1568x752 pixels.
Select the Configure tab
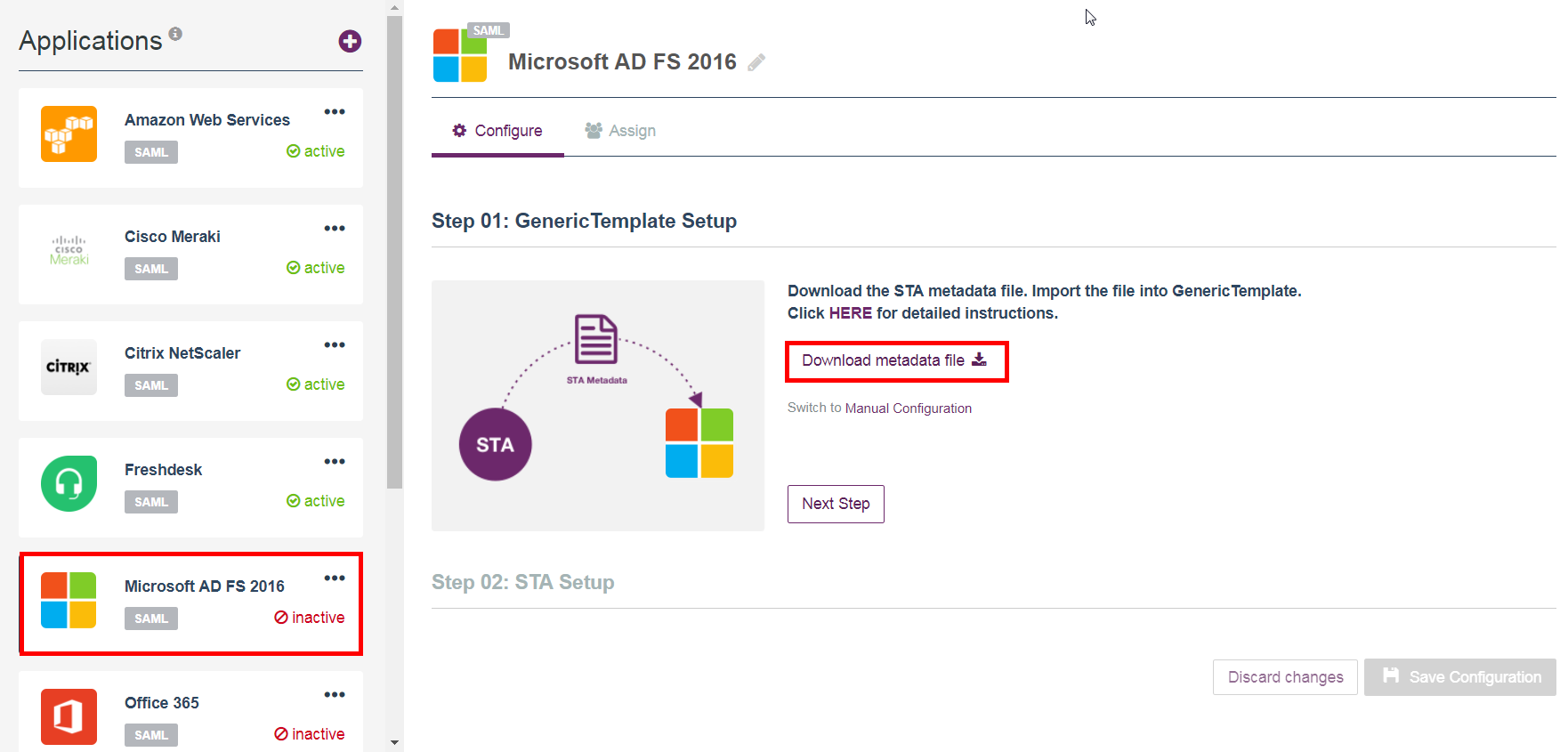click(497, 131)
